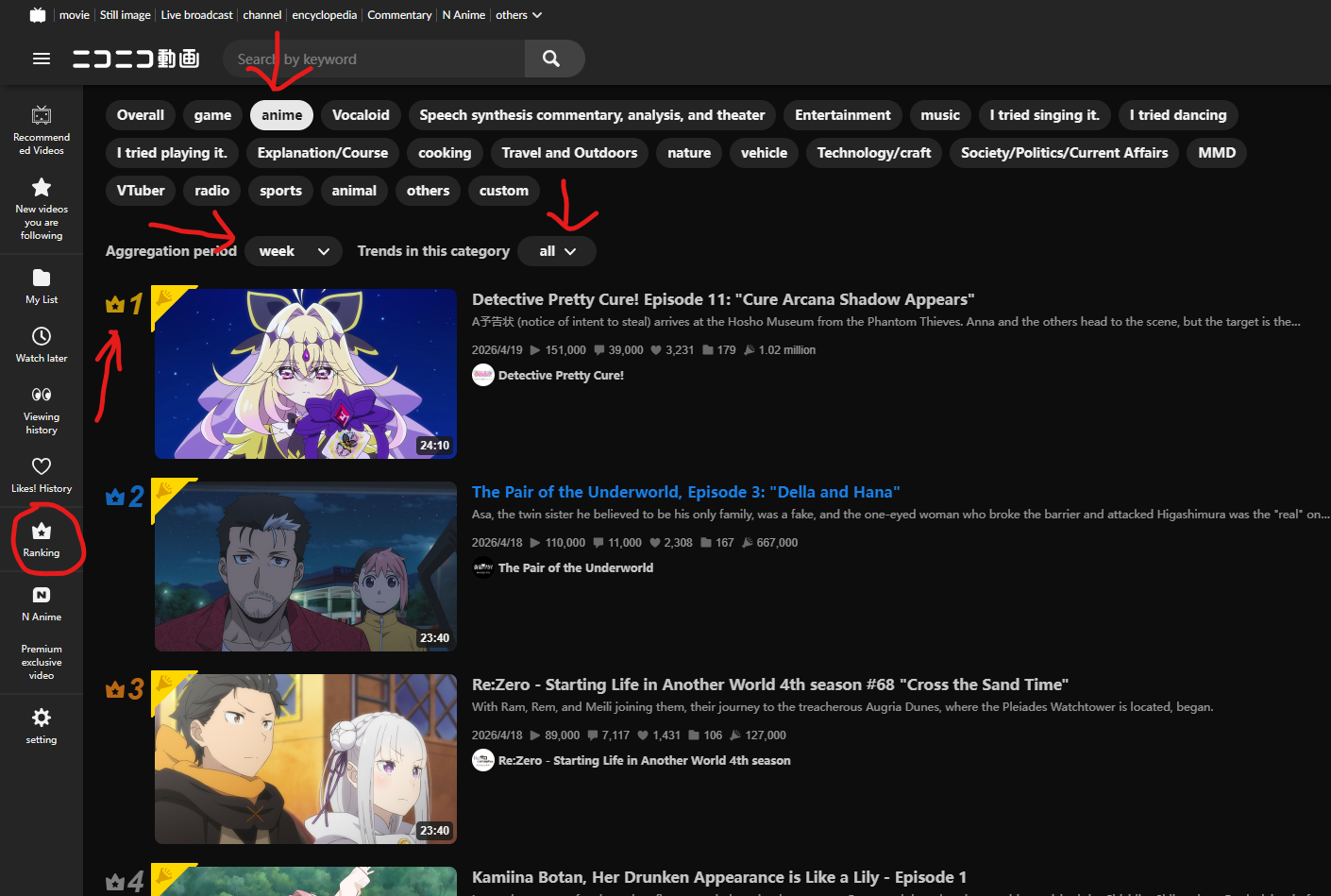
Task: Select the 'Entertainment' category chip
Action: (x=843, y=115)
